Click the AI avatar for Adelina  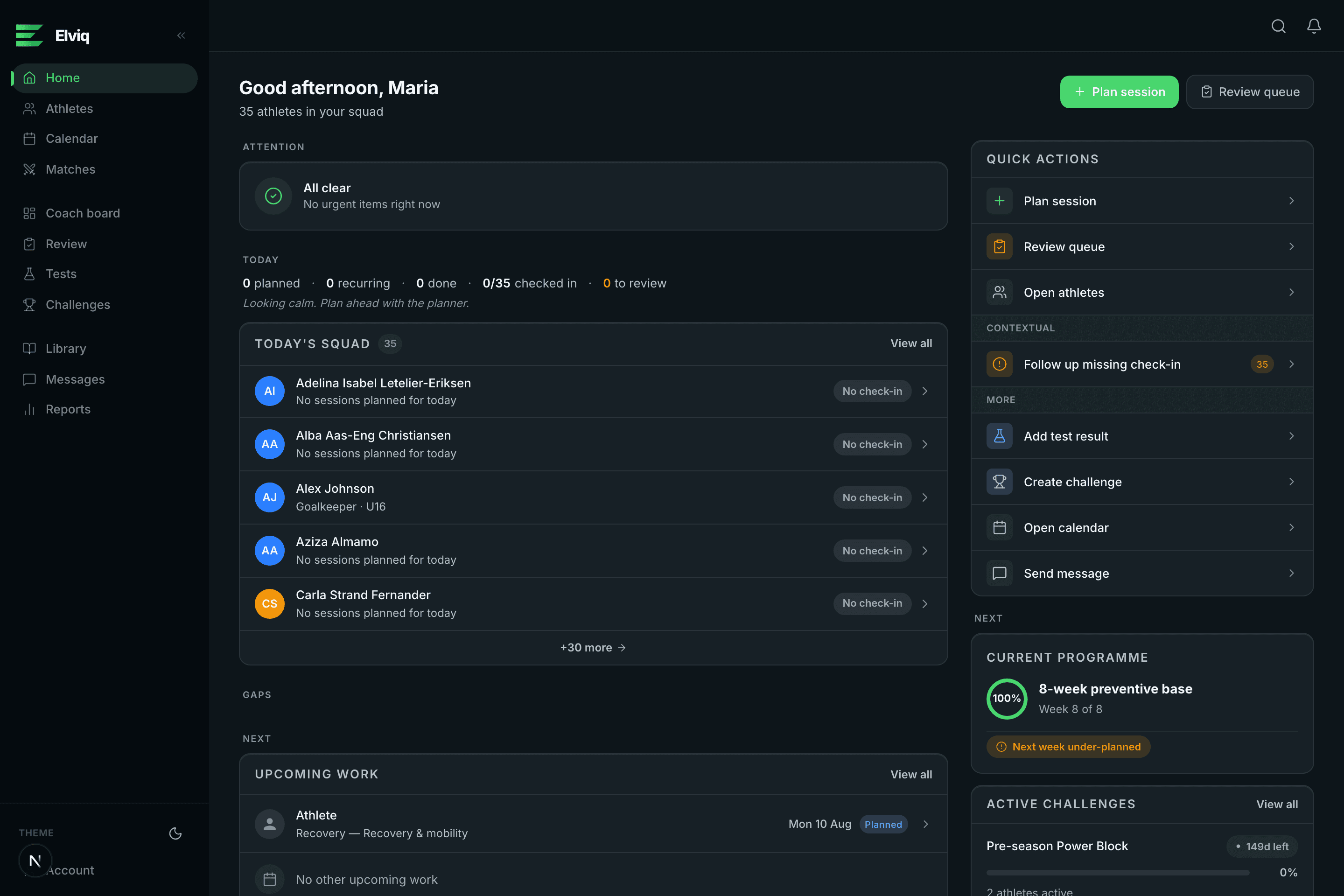click(269, 391)
